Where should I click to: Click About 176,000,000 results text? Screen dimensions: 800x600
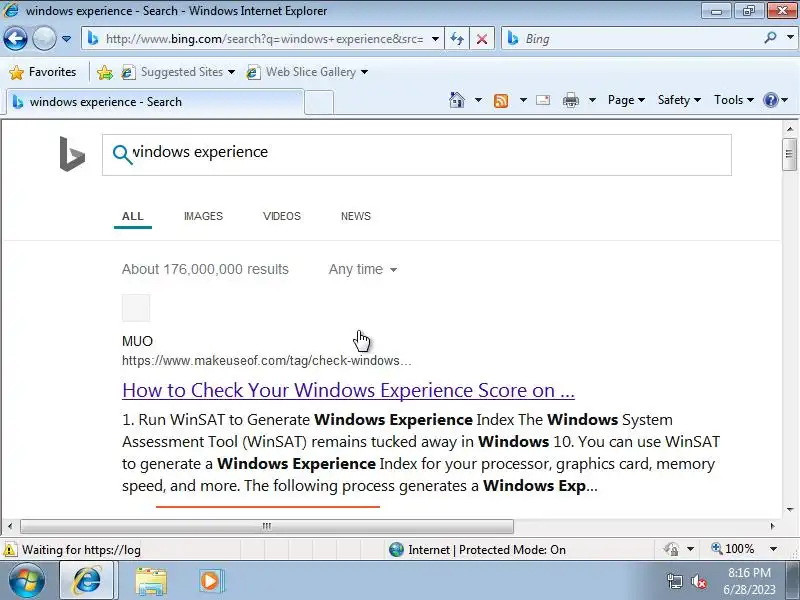(205, 269)
